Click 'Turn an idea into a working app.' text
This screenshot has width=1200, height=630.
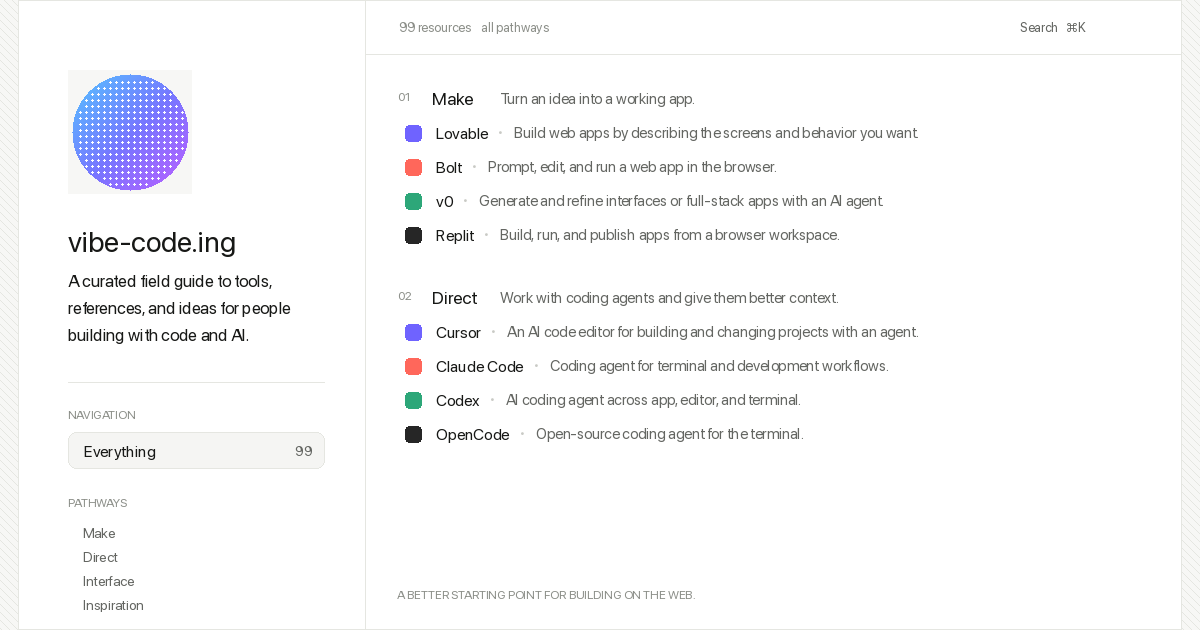point(597,99)
